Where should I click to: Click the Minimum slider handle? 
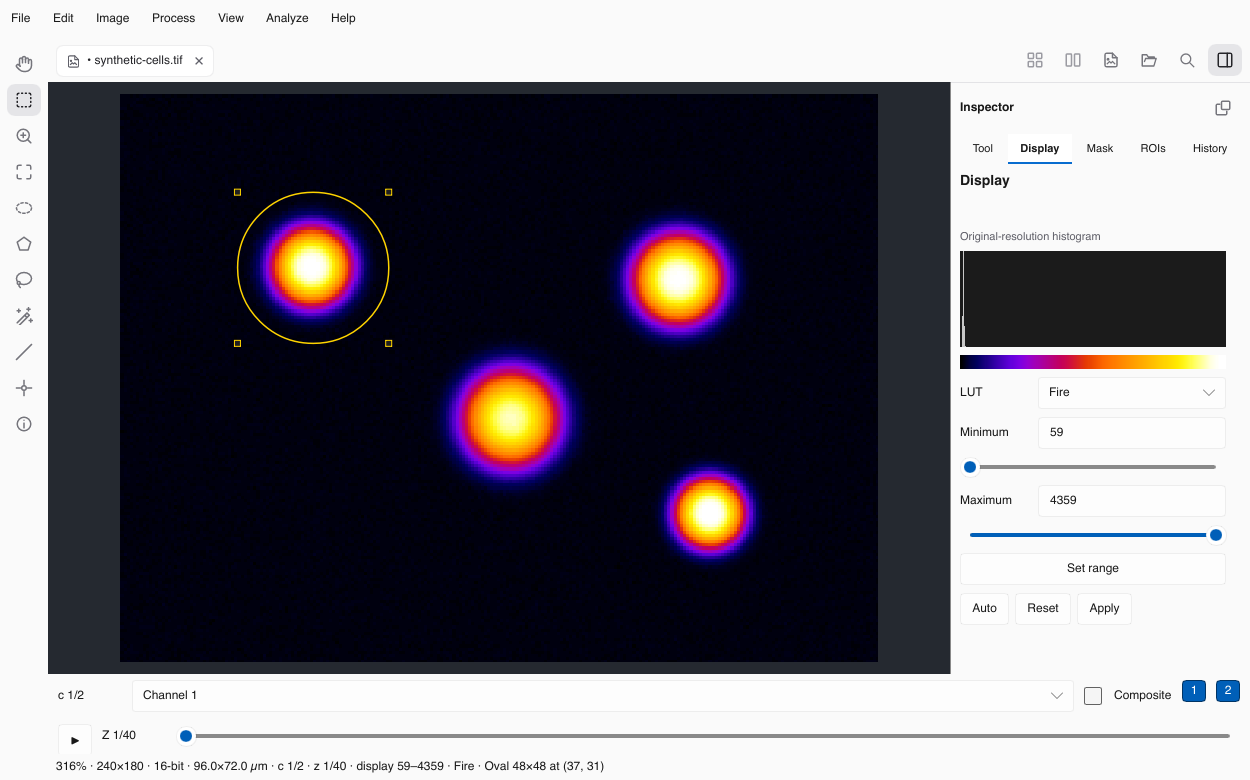[x=970, y=467]
